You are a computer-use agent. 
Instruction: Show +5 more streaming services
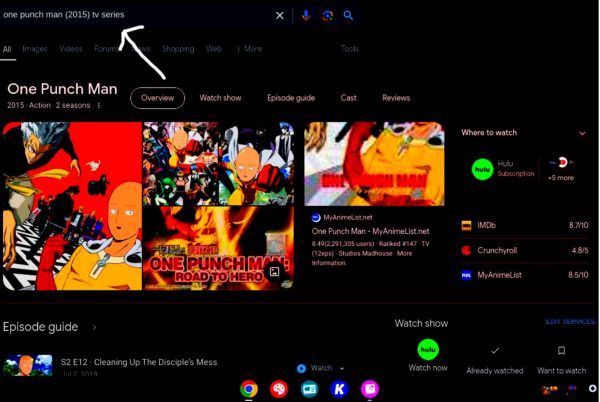[561, 170]
